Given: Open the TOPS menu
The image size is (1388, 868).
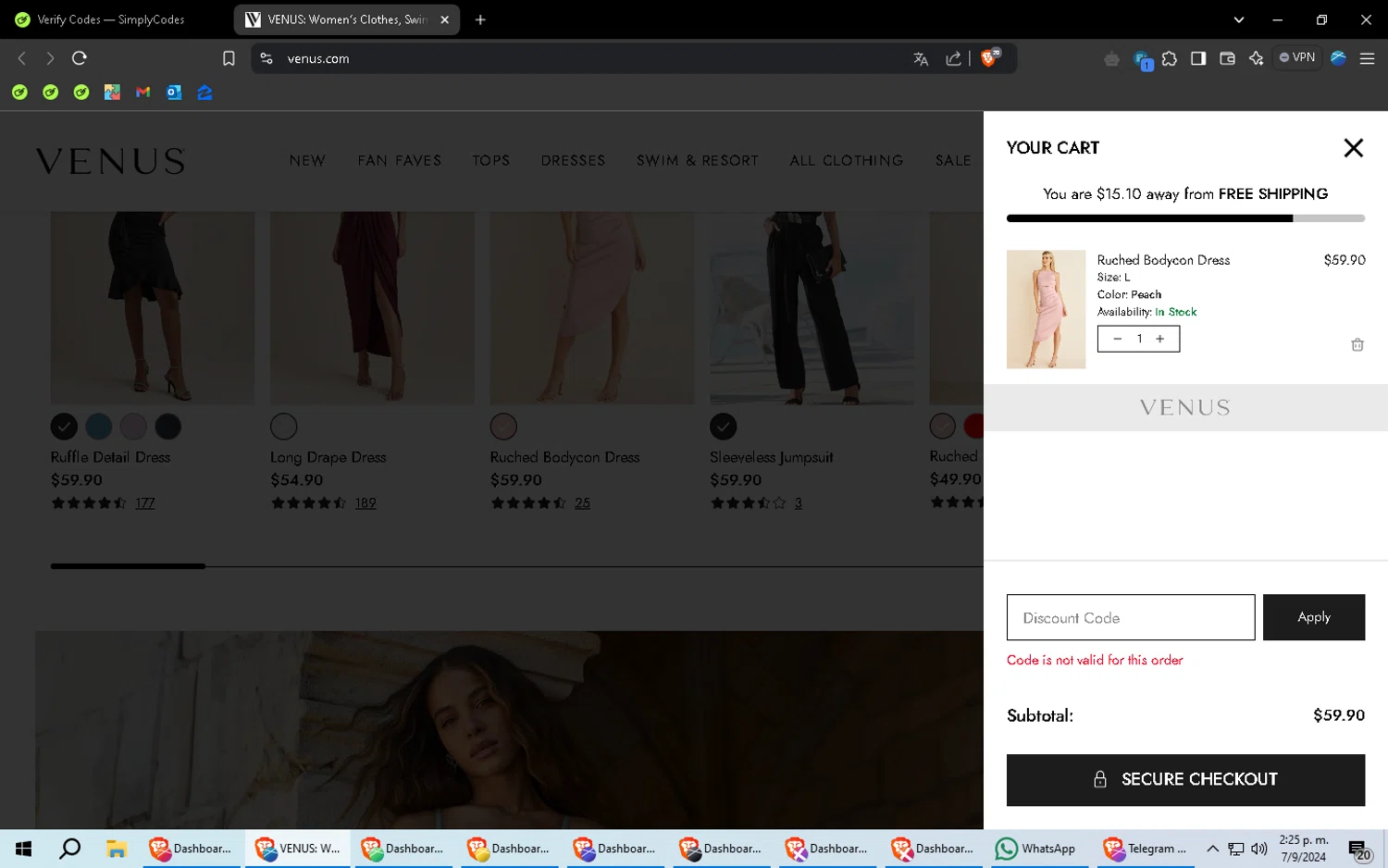Looking at the screenshot, I should [x=491, y=161].
